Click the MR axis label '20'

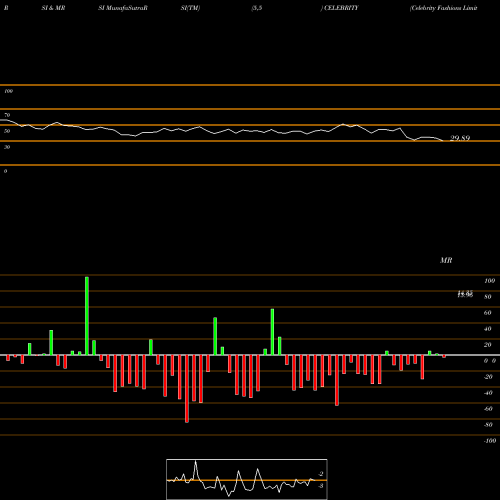click(488, 345)
